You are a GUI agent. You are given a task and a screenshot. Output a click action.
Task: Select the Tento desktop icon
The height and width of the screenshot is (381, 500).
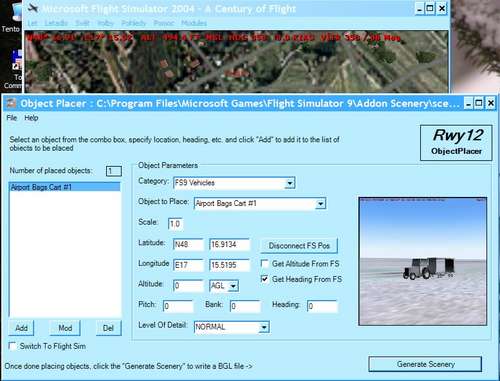[11, 18]
